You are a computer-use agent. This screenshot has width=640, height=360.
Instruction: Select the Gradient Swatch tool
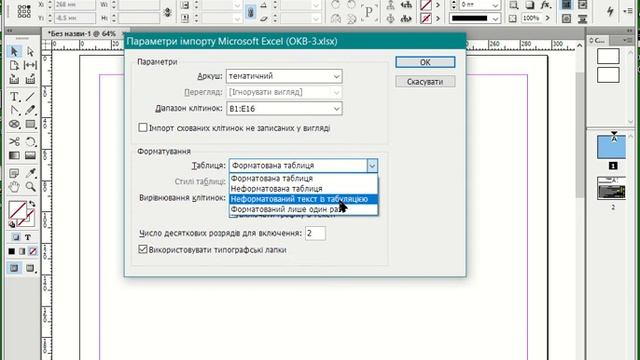click(14, 156)
